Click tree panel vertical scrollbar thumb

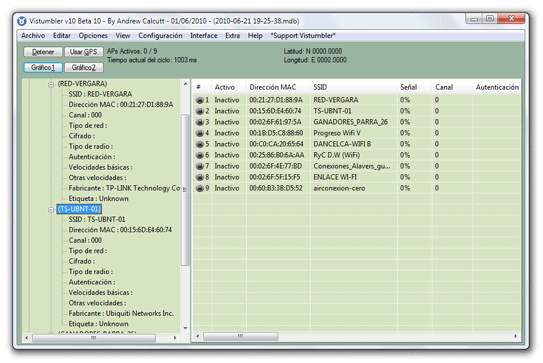tap(185, 190)
